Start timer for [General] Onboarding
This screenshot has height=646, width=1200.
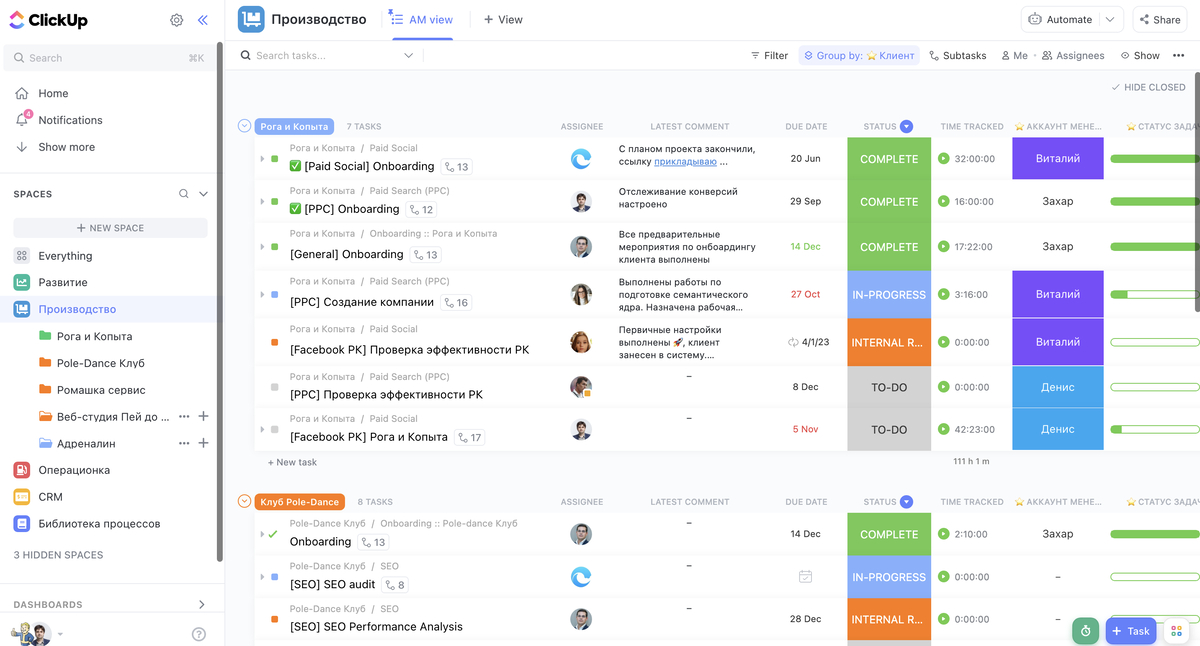[x=943, y=247]
